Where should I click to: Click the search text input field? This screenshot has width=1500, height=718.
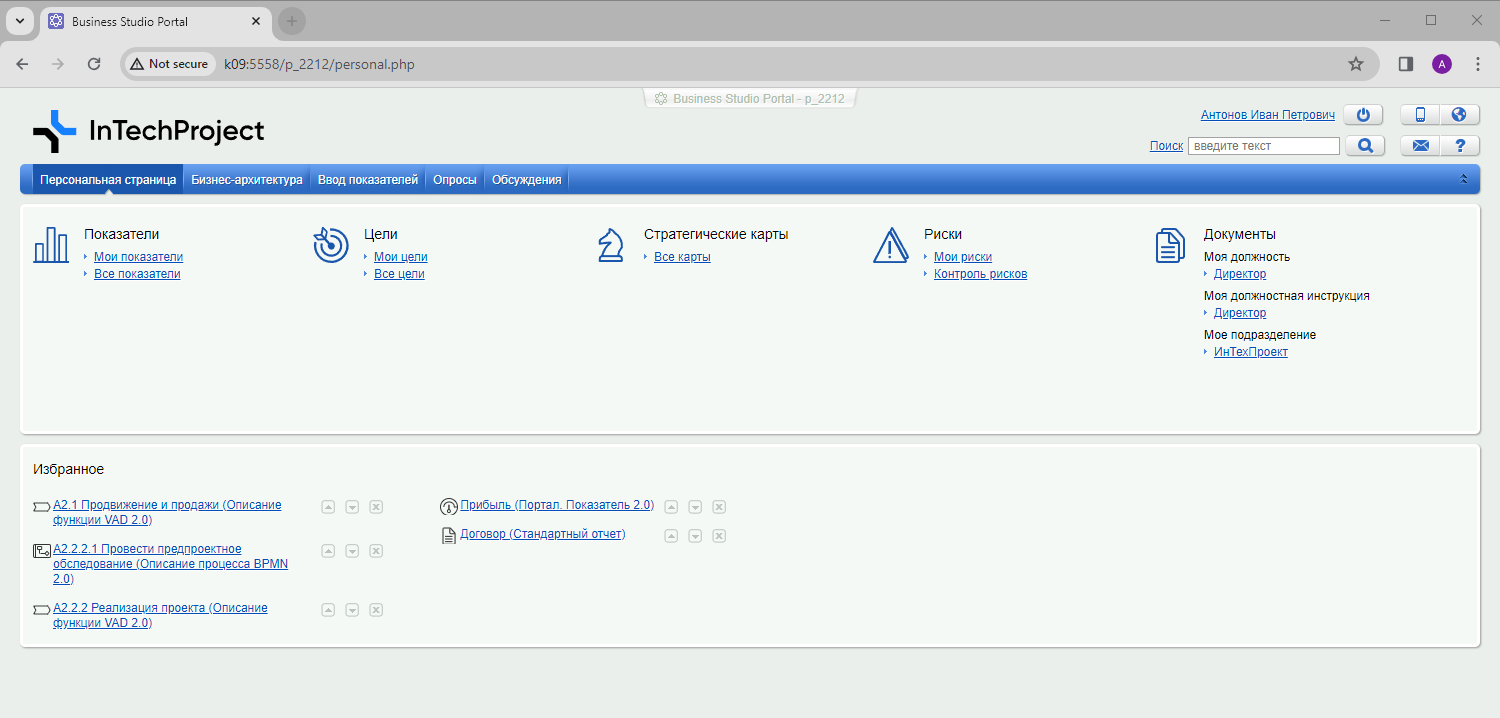tap(1263, 146)
